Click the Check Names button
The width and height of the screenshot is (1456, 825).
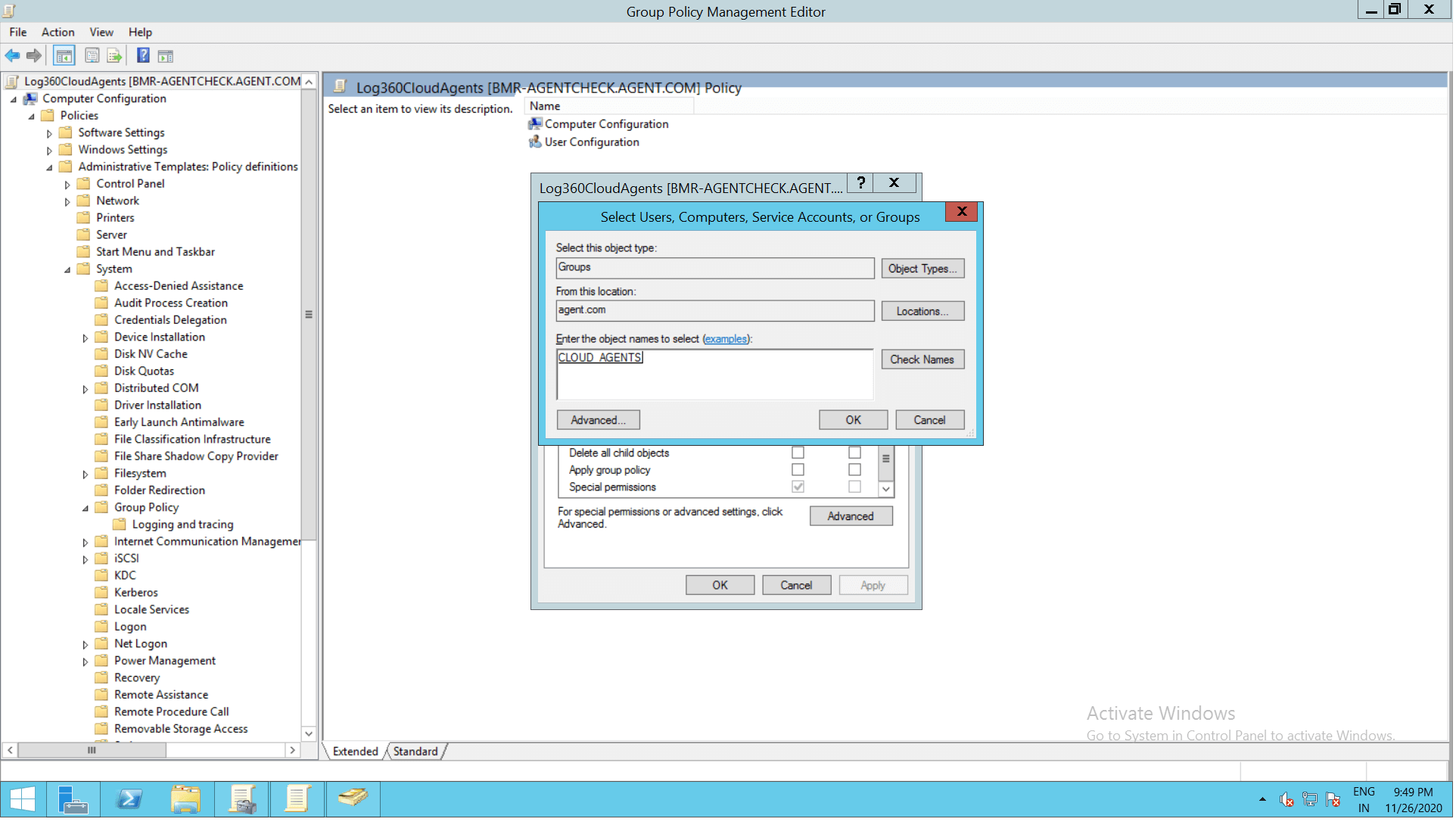923,360
